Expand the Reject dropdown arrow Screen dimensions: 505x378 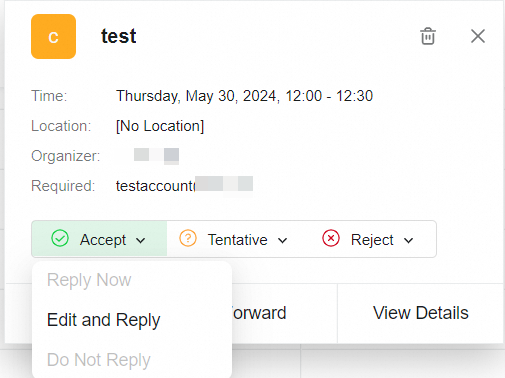408,240
